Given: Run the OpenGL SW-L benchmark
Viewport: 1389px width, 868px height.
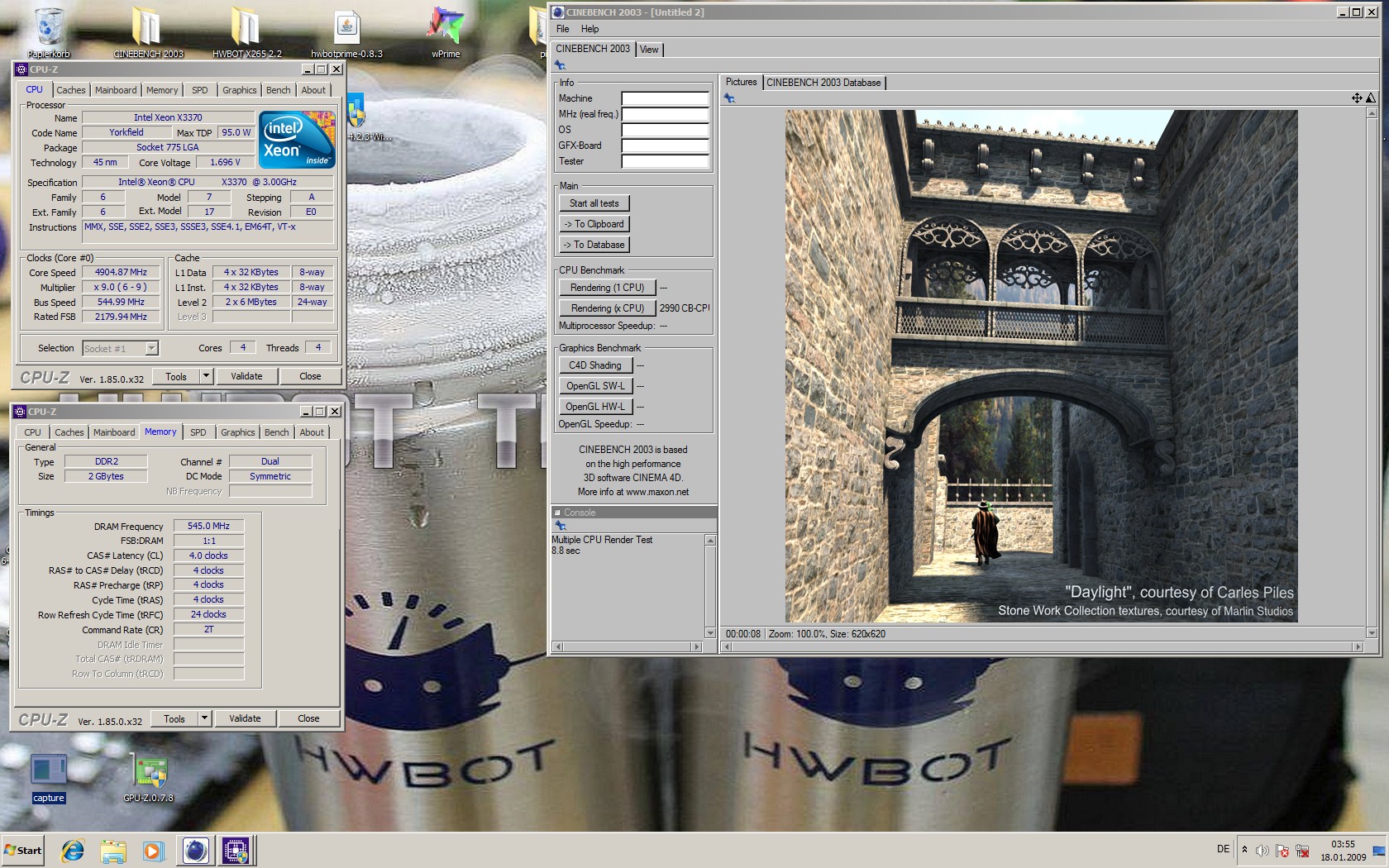Looking at the screenshot, I should click(x=596, y=386).
